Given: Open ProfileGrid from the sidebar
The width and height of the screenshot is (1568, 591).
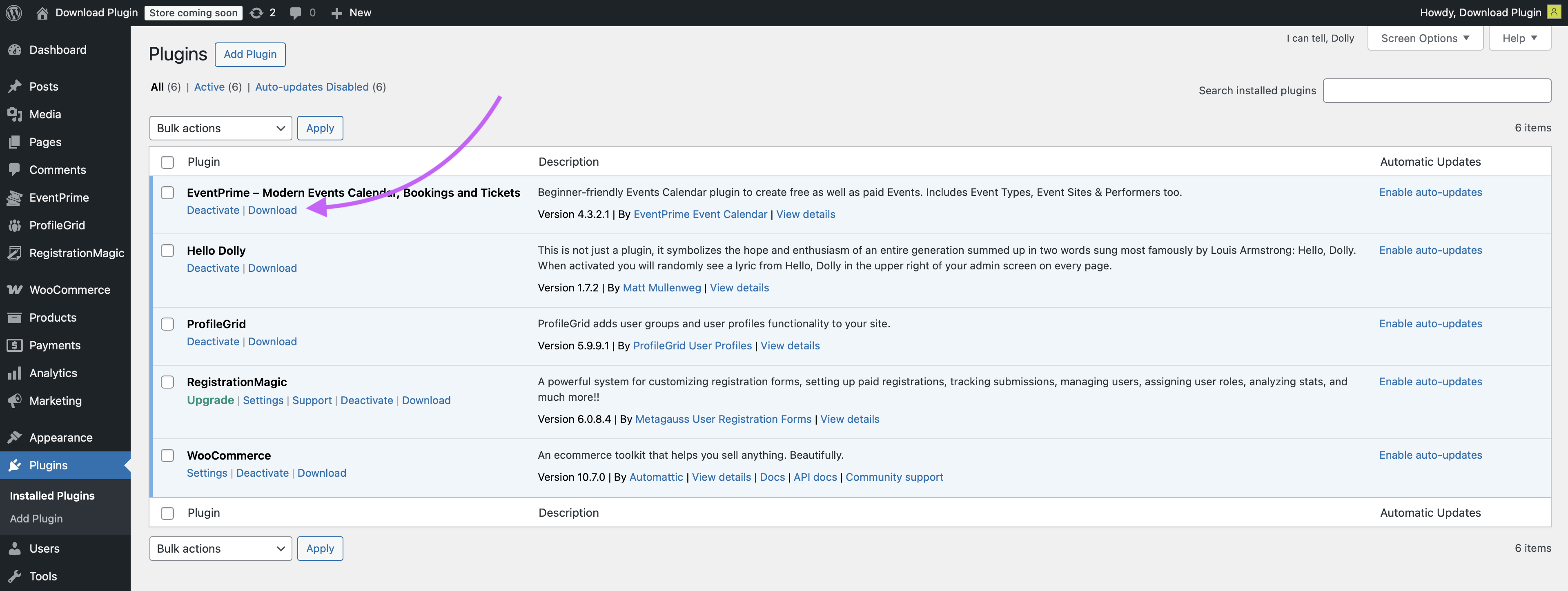Looking at the screenshot, I should tap(56, 224).
